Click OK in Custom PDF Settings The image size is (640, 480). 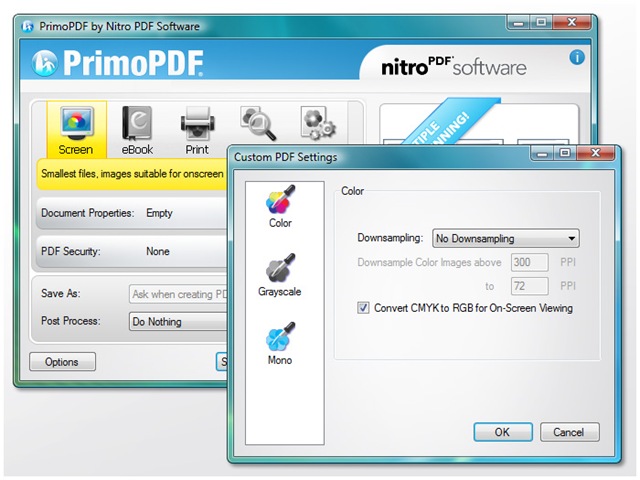503,432
